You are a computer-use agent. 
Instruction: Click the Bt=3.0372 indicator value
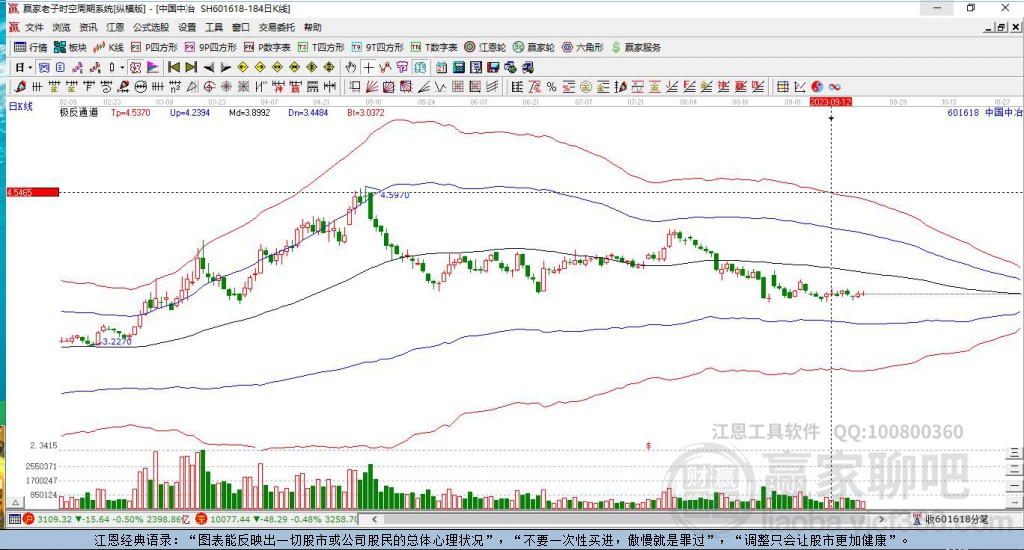click(x=366, y=112)
